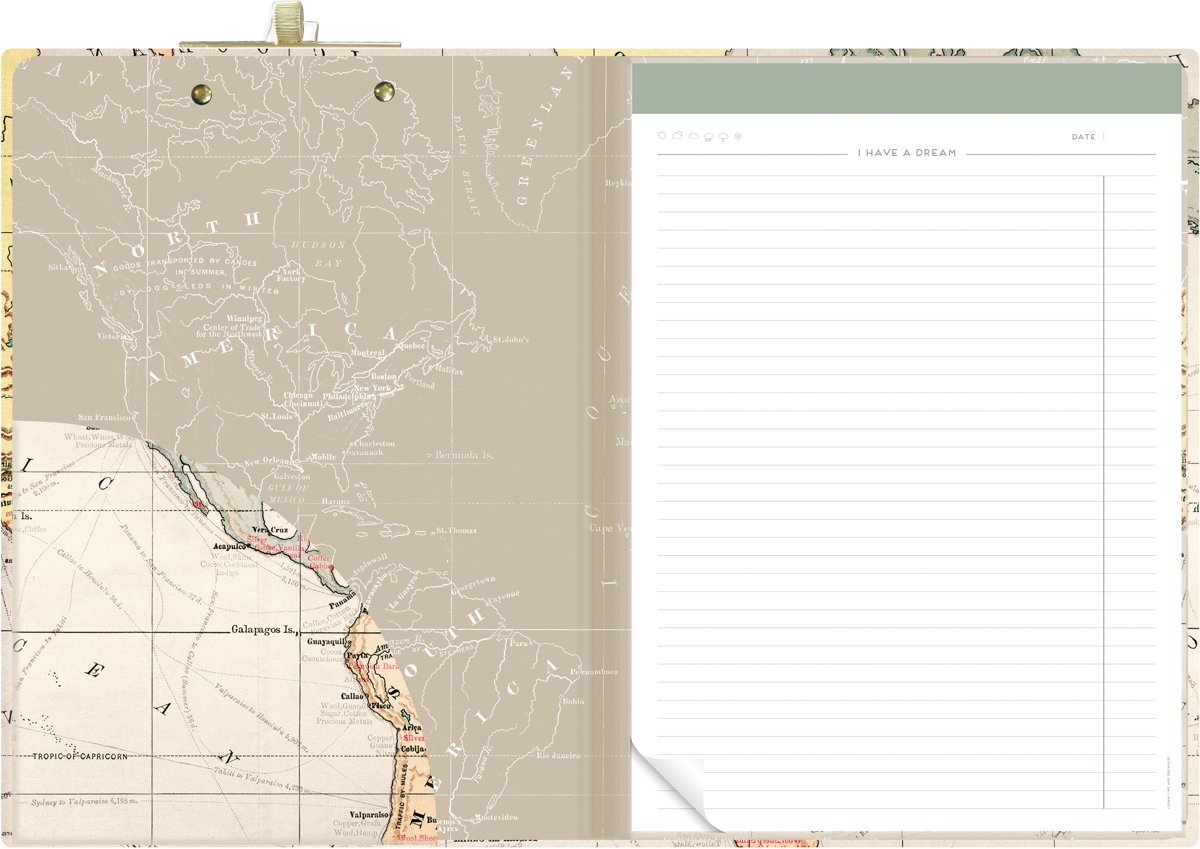Click the left brass rivet

201,93
